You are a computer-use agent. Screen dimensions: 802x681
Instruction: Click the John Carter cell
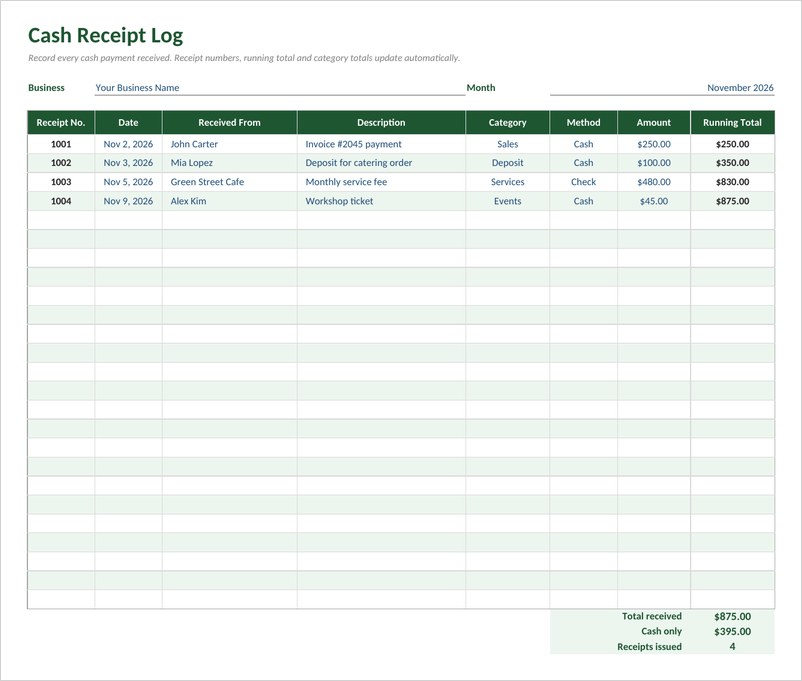tap(230, 144)
